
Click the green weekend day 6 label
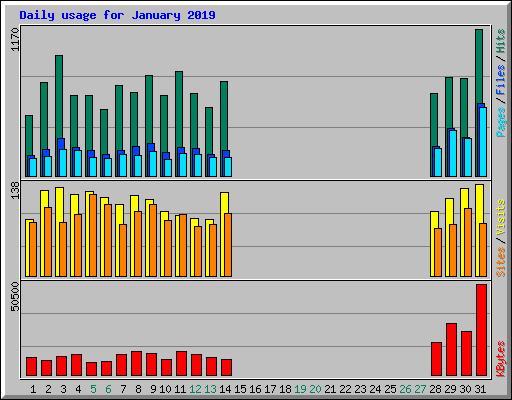tap(108, 389)
